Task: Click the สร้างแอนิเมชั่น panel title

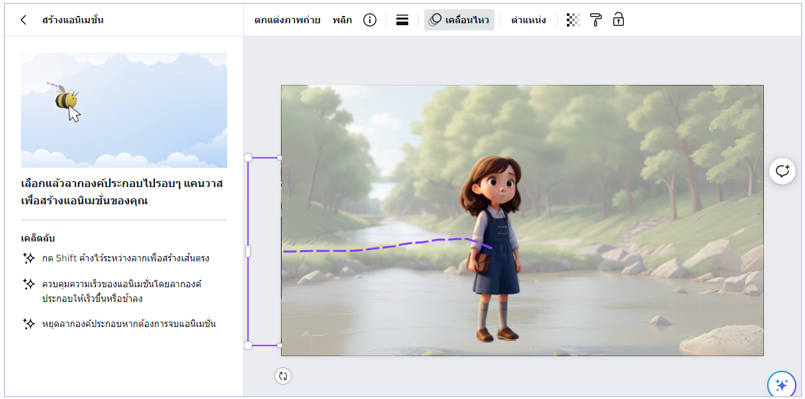Action: pyautogui.click(x=73, y=20)
